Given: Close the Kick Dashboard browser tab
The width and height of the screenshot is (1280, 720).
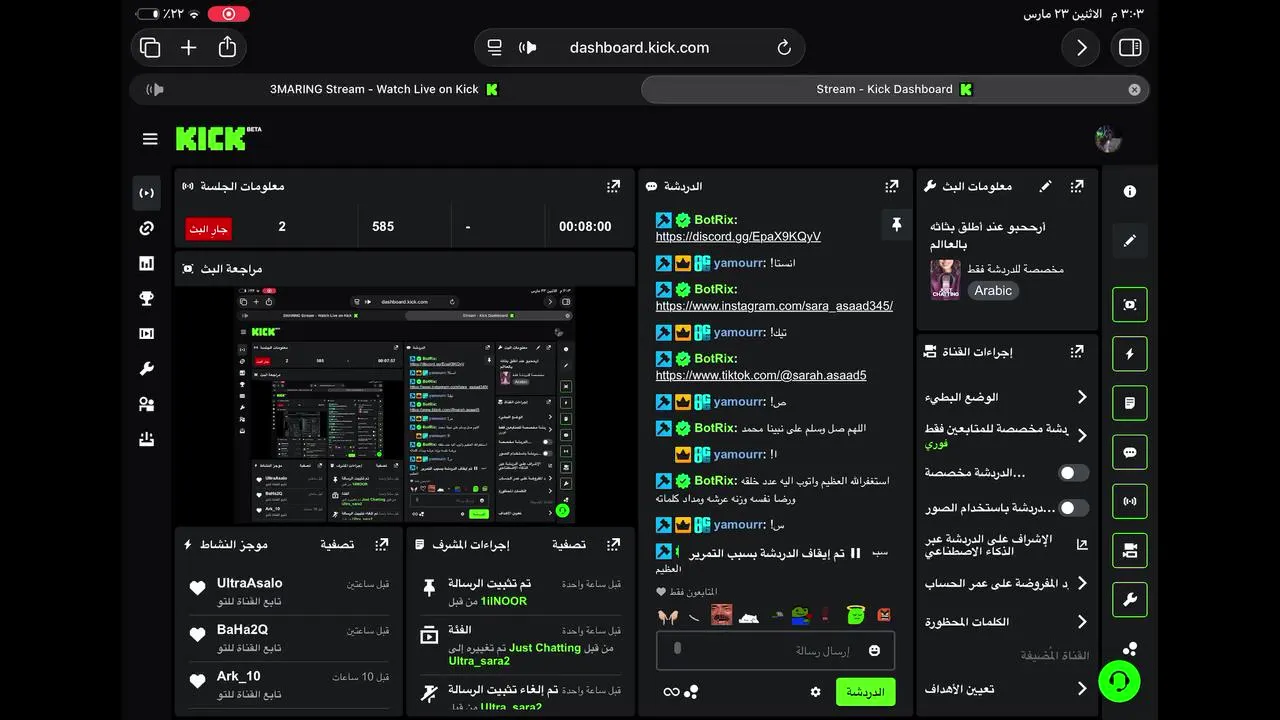Looking at the screenshot, I should 1134,89.
